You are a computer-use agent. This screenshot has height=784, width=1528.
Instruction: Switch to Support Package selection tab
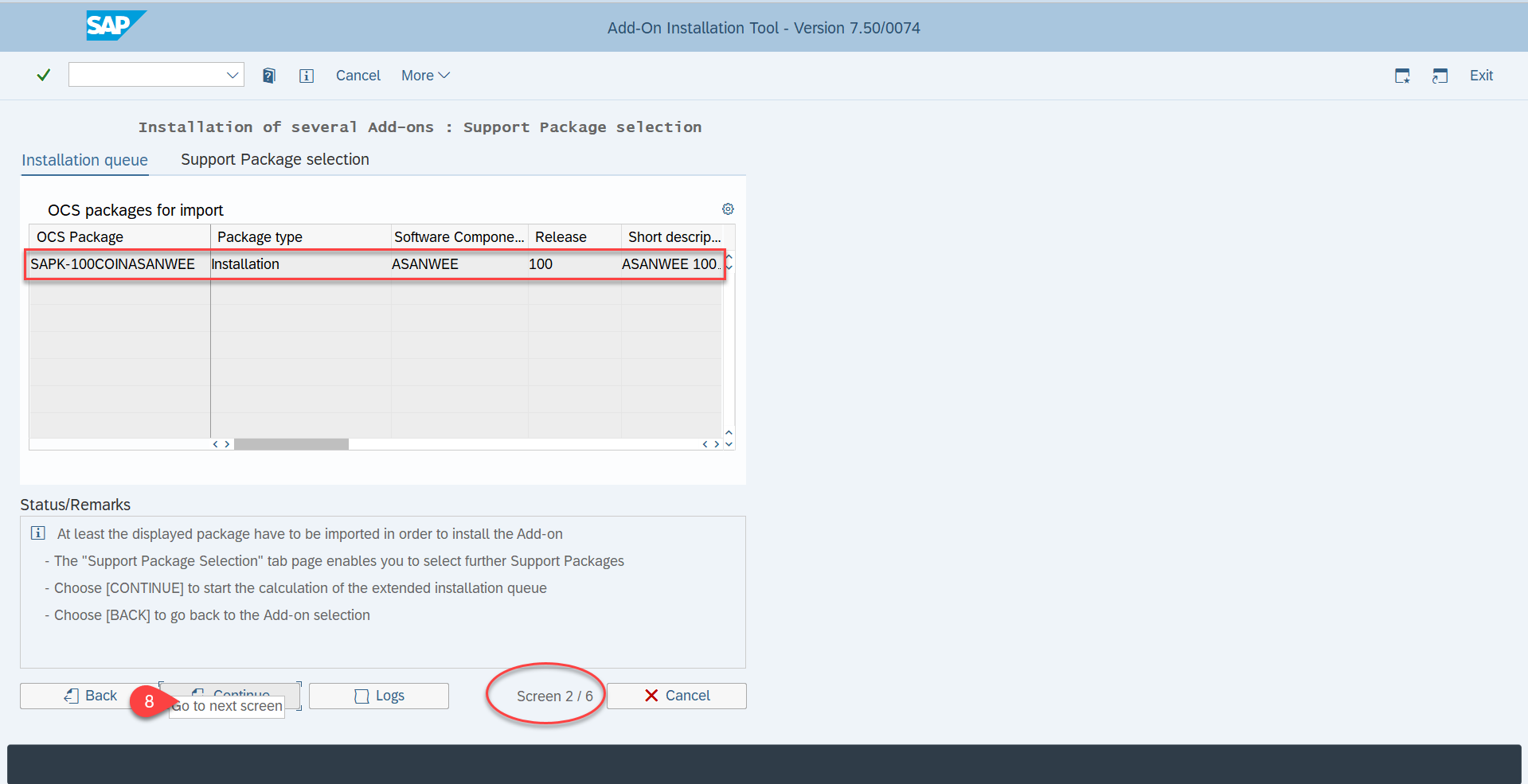pyautogui.click(x=275, y=159)
